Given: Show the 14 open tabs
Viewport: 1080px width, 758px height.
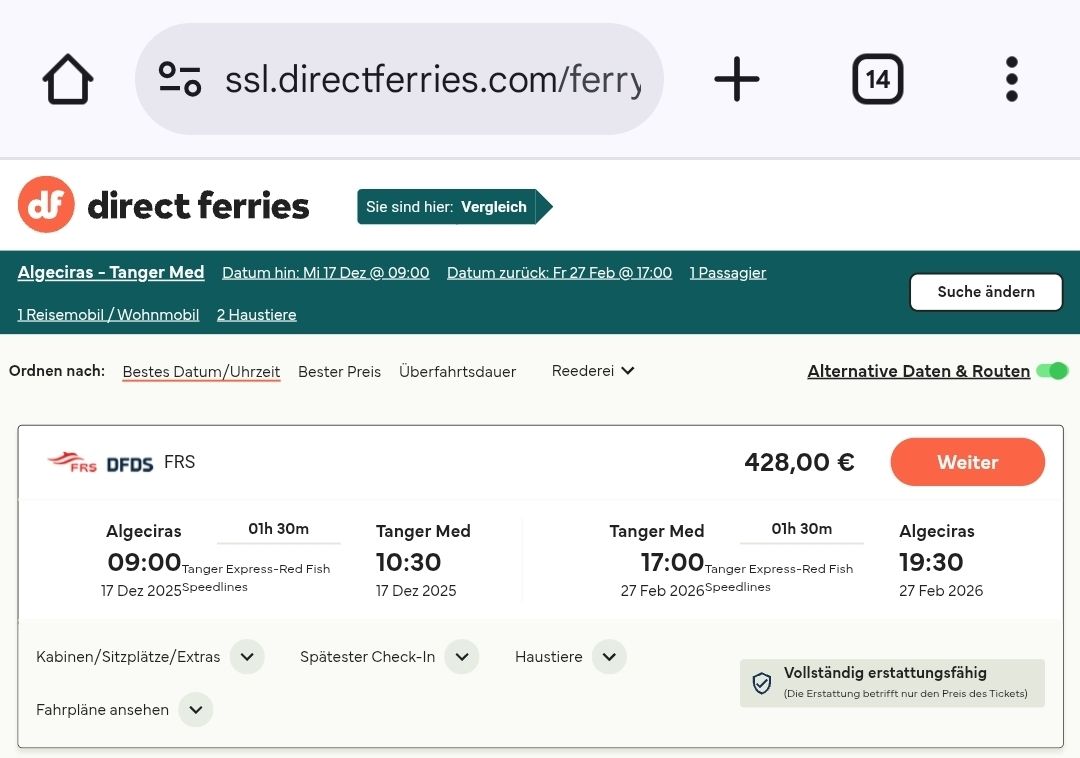Looking at the screenshot, I should 877,80.
